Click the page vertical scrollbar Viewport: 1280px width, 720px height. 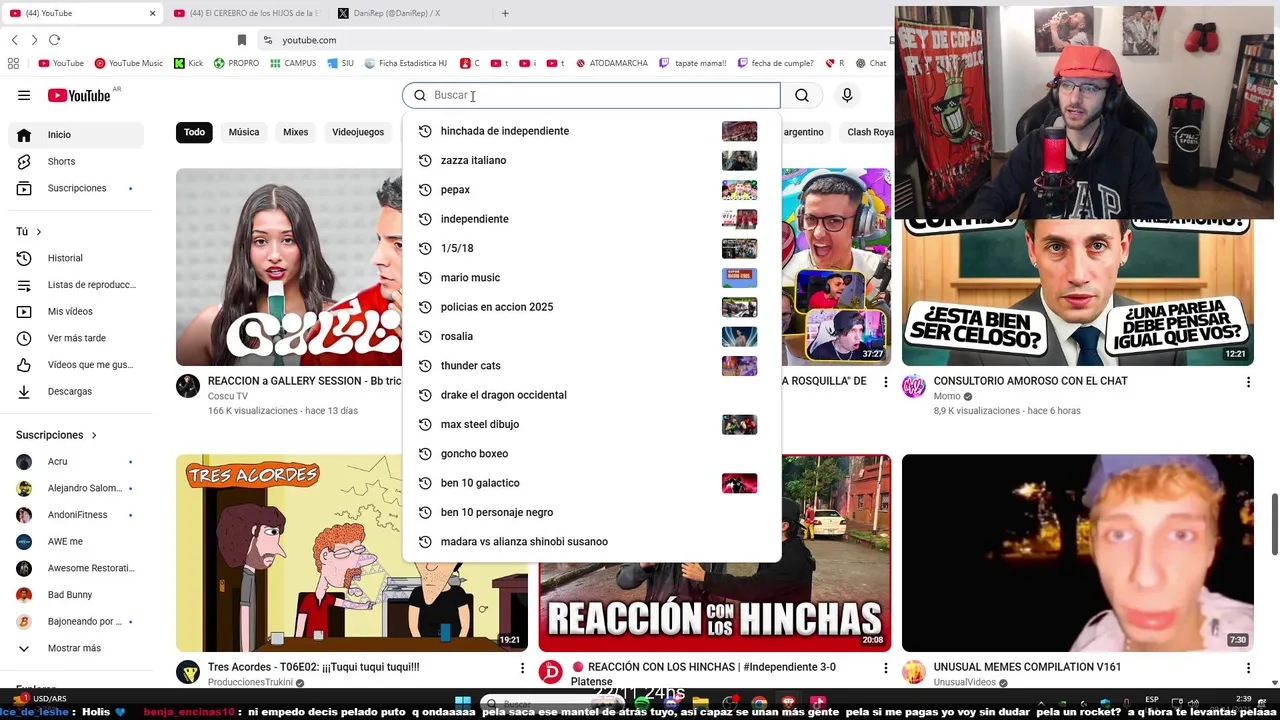pyautogui.click(x=1275, y=524)
